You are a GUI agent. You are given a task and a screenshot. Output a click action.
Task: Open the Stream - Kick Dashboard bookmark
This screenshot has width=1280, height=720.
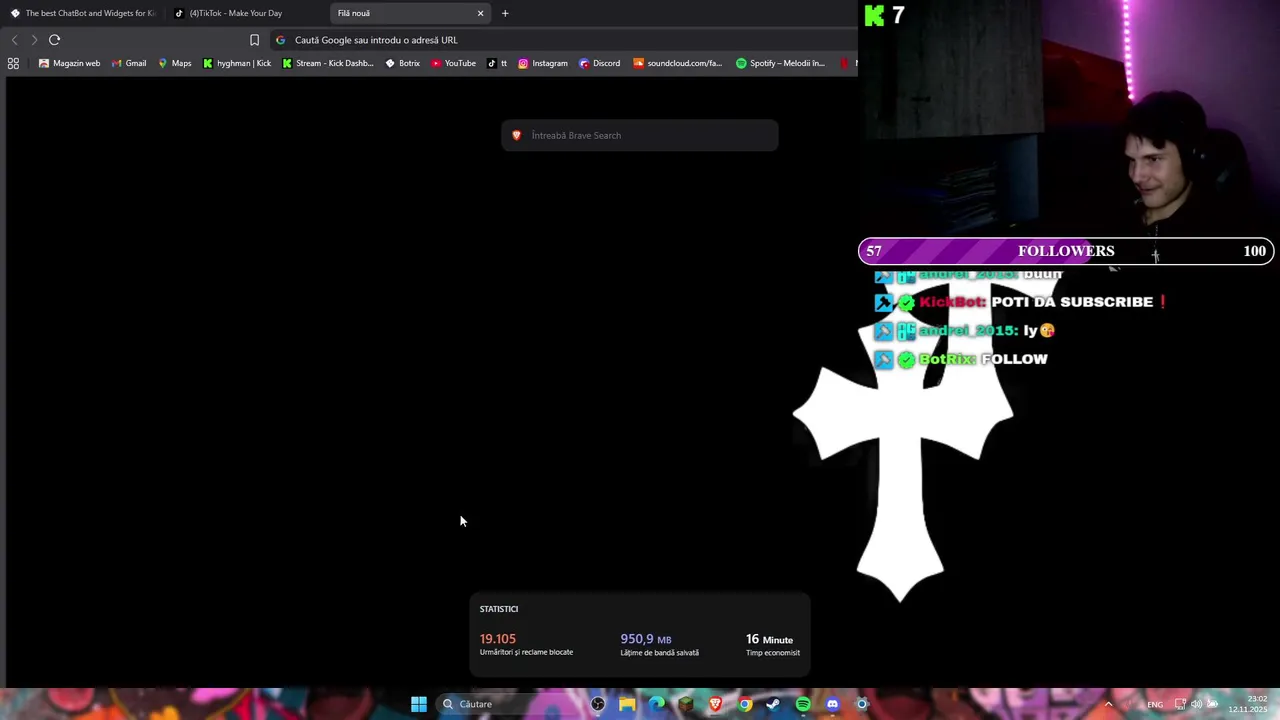pyautogui.click(x=328, y=63)
